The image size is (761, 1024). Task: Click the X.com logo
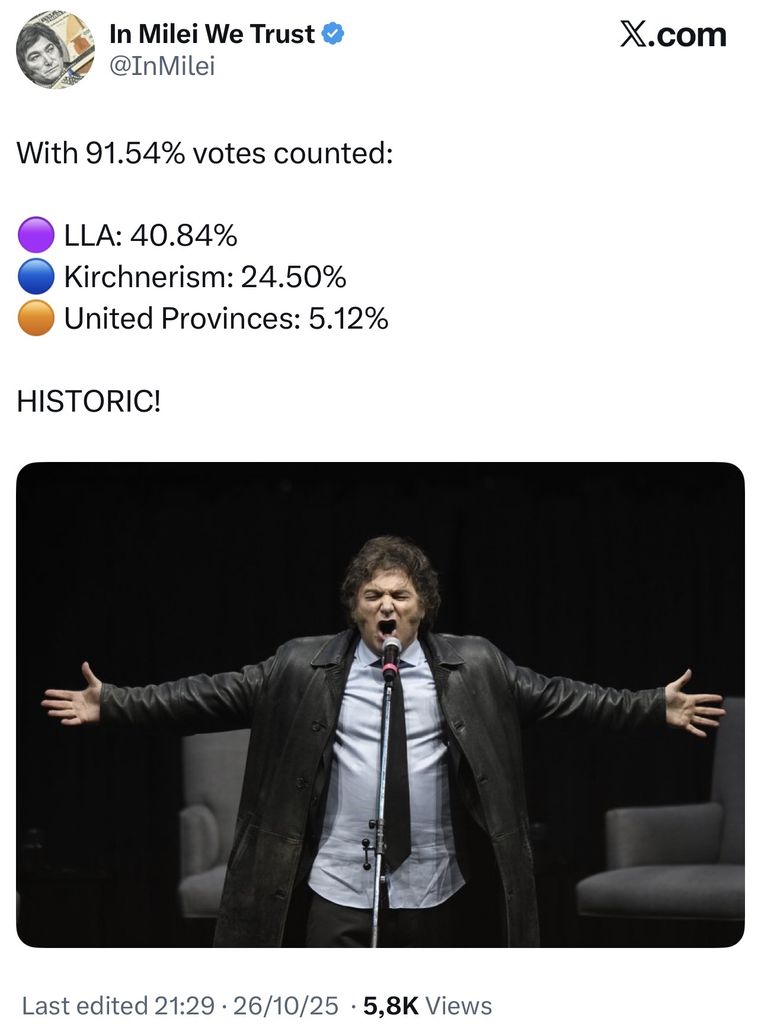tap(672, 35)
